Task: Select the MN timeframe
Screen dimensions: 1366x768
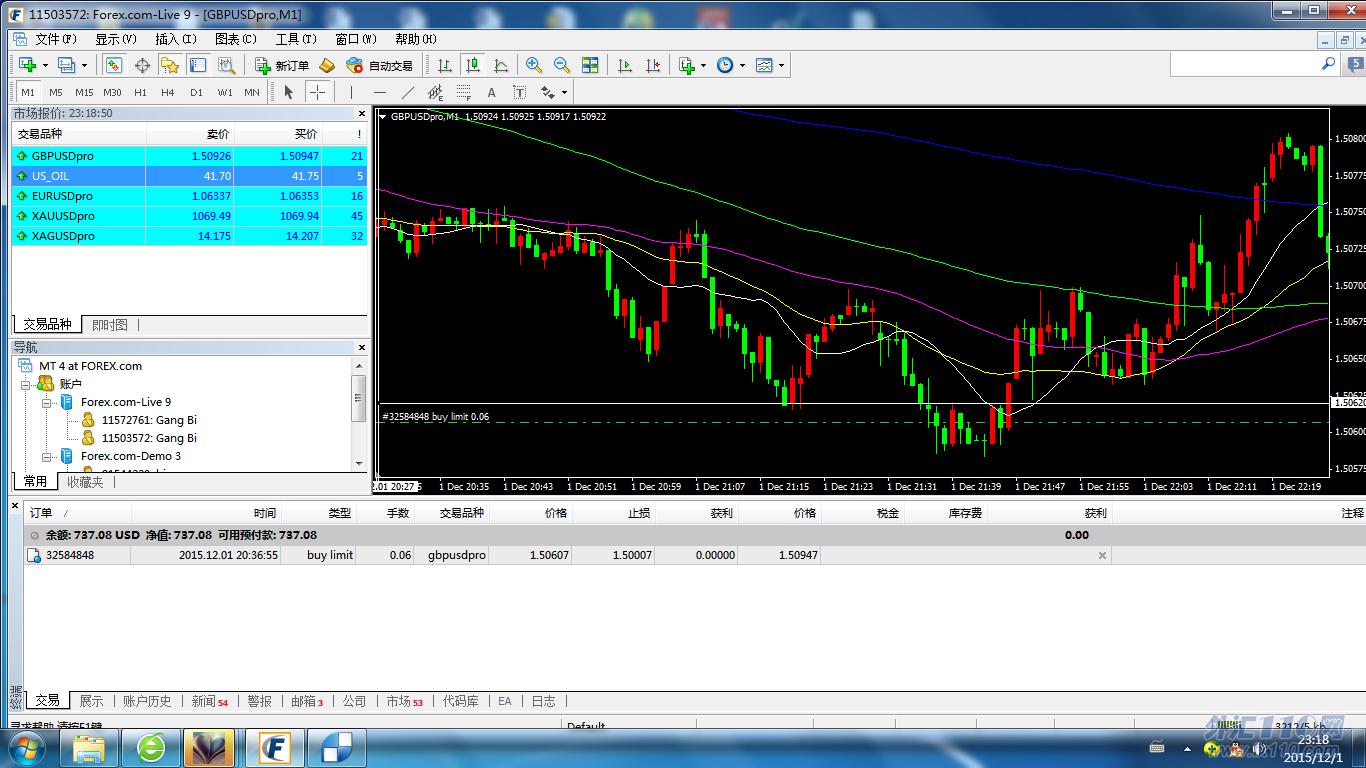Action: coord(252,92)
